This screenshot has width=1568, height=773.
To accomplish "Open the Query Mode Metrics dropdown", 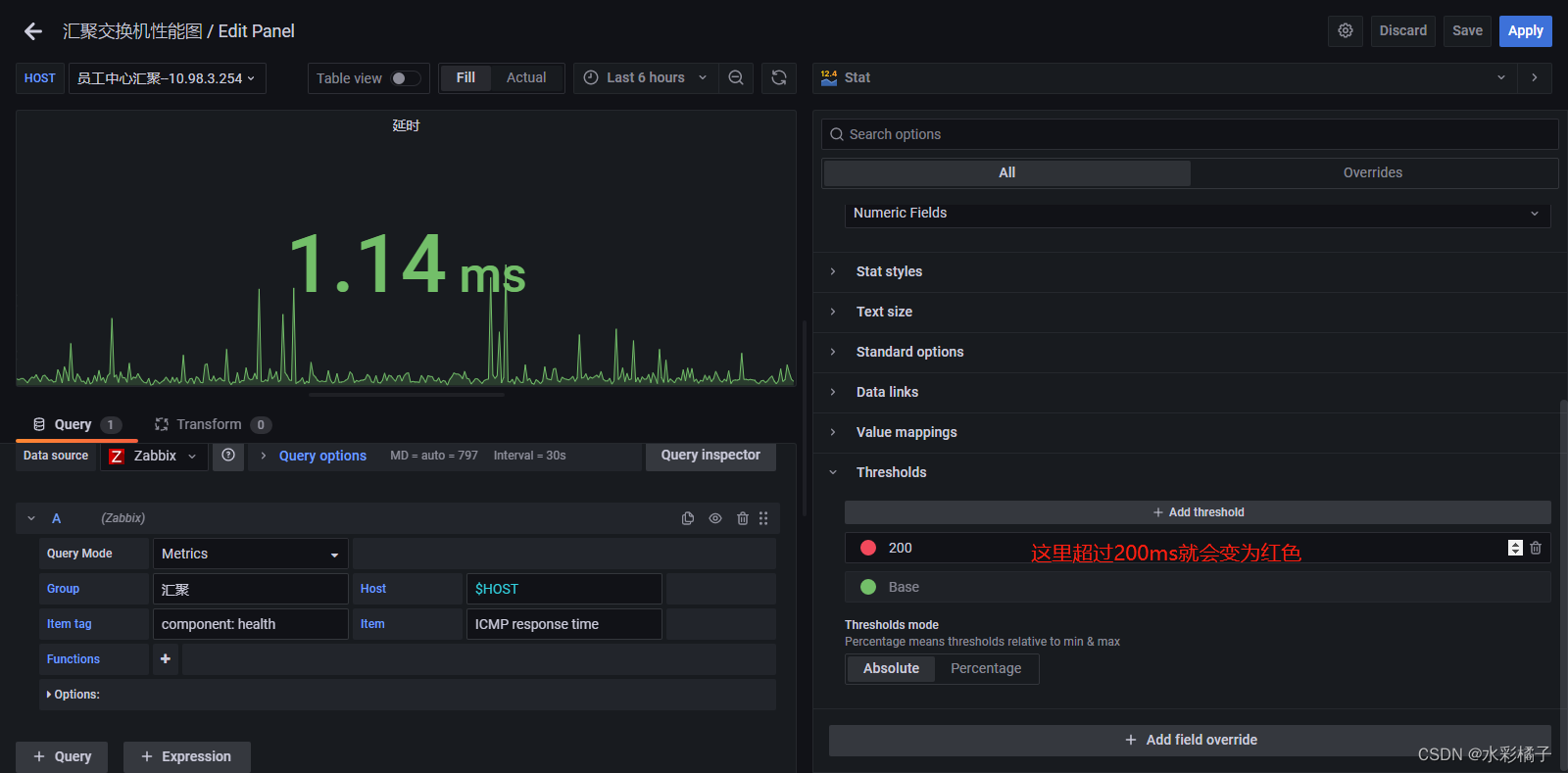I will 250,554.
